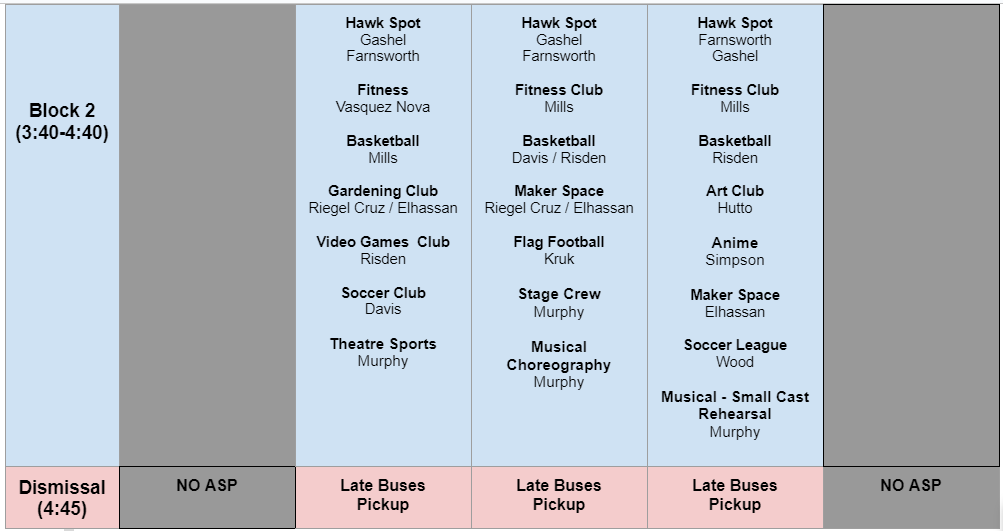Click the Gardening Club entry
Screen dimensions: 1003x531
[x=383, y=191]
